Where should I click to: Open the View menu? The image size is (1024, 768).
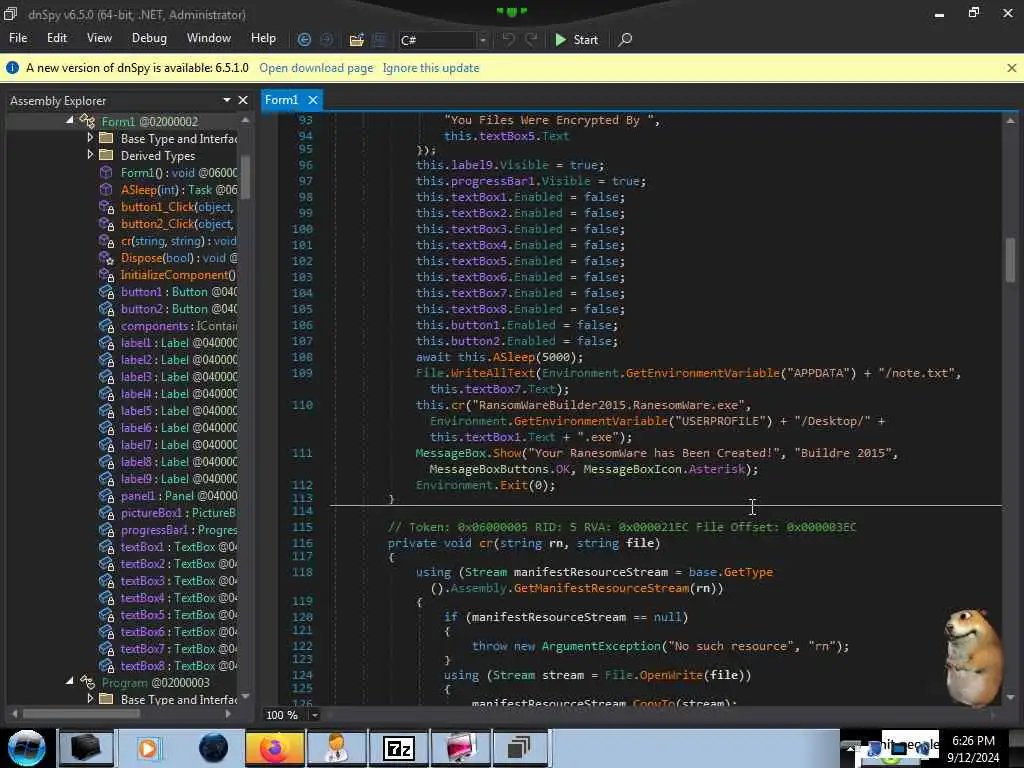point(99,39)
